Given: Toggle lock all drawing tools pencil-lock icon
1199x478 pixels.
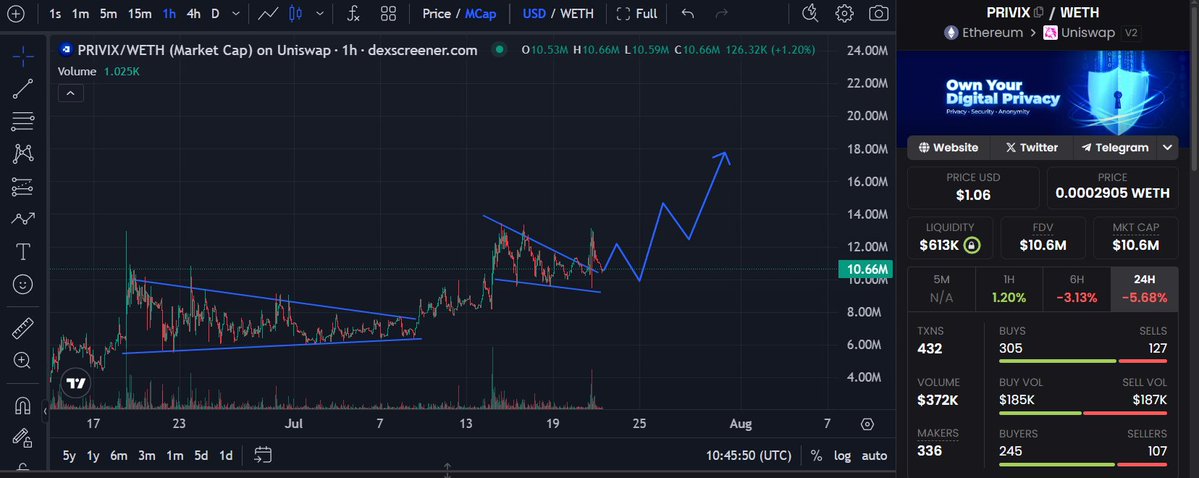Looking at the screenshot, I should [23, 438].
